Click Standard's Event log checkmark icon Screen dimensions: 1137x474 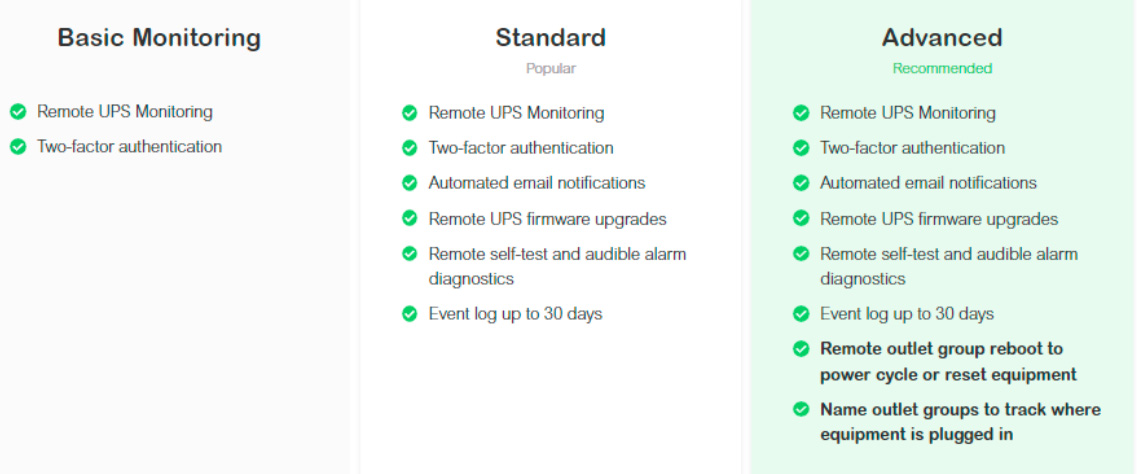coord(410,314)
